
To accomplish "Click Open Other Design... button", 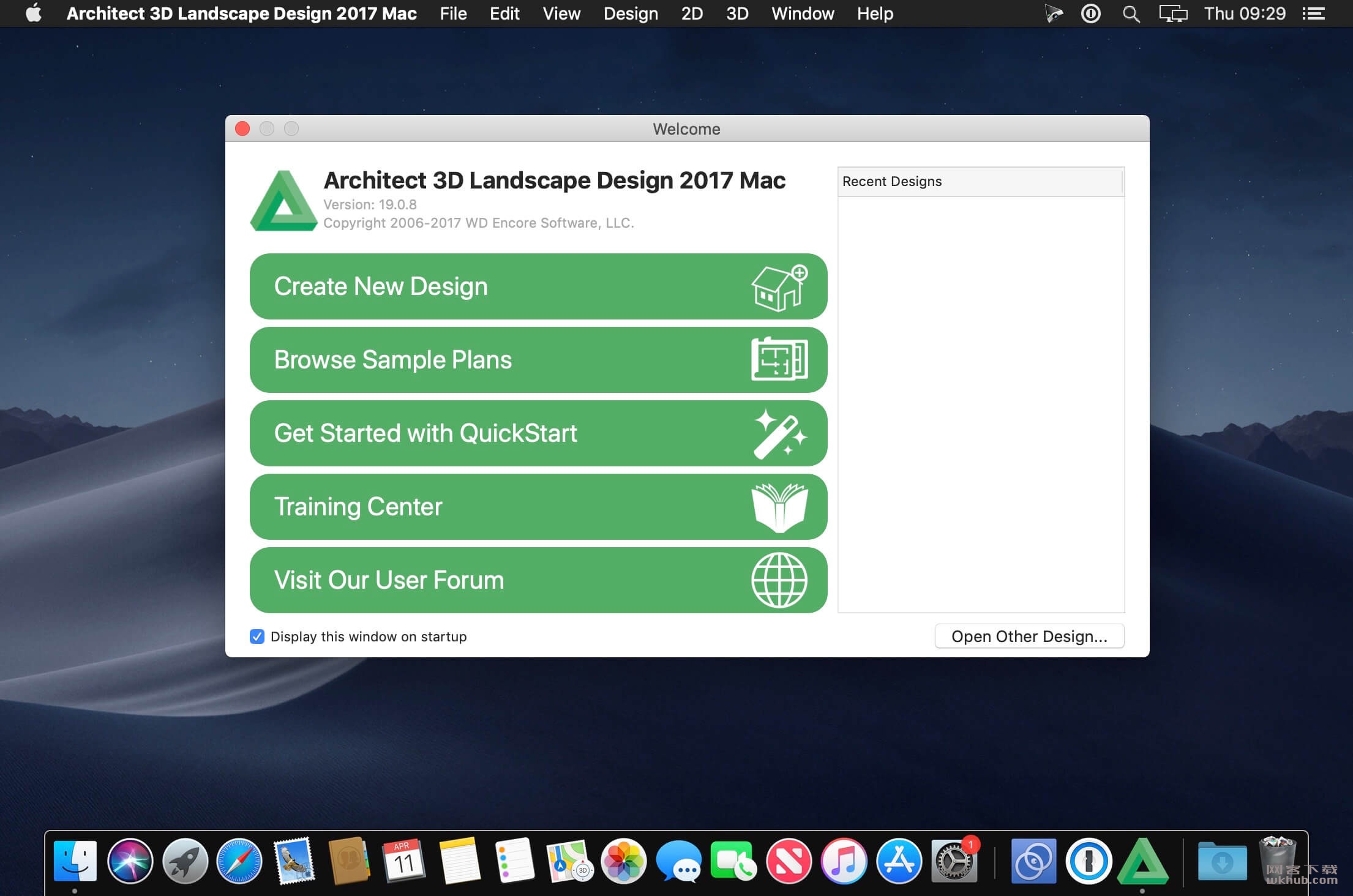I will [x=1029, y=637].
